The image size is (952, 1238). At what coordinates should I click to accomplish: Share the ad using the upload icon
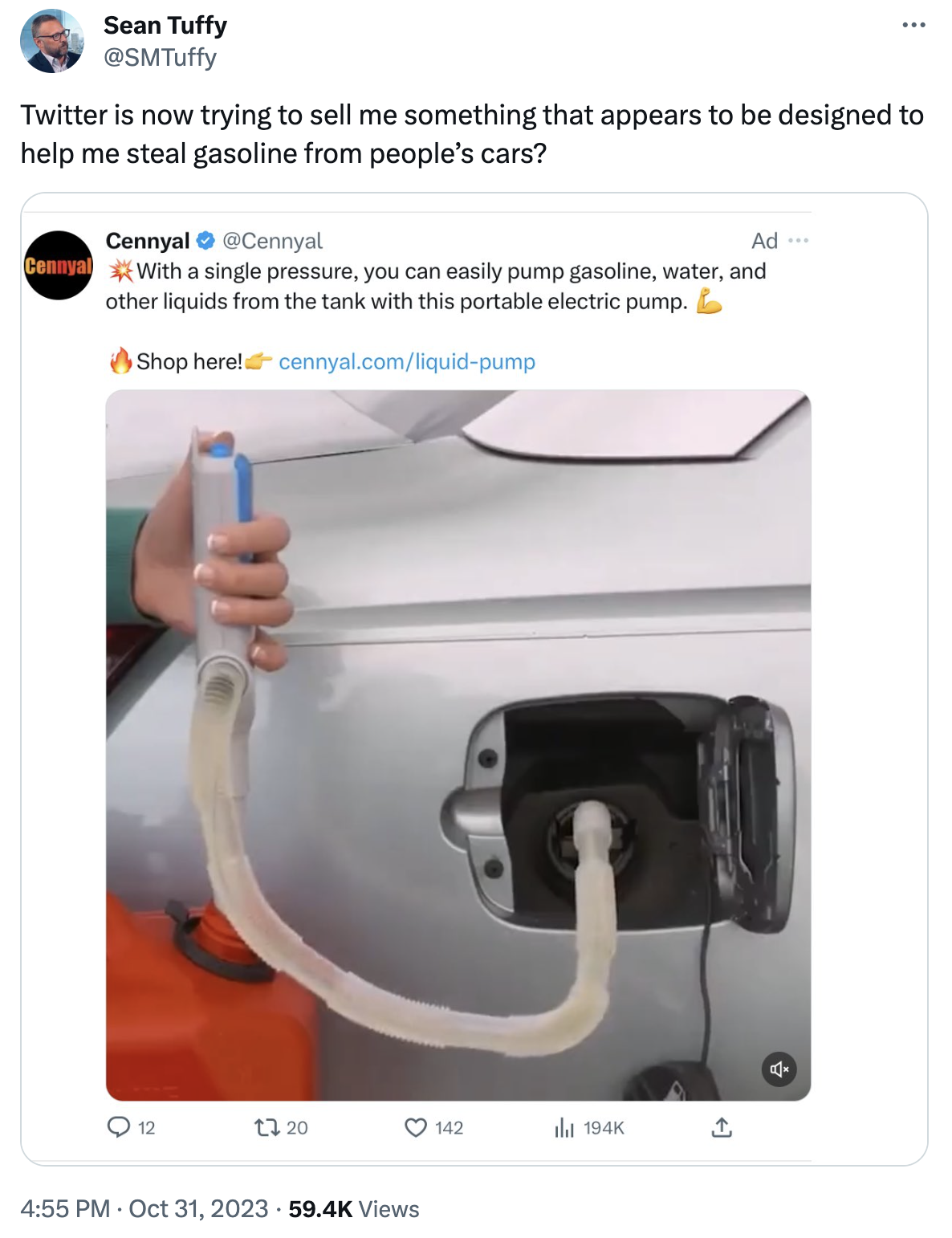point(722,1127)
